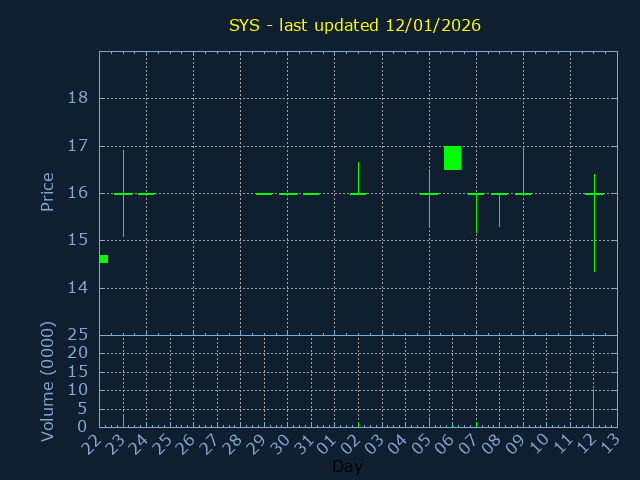This screenshot has height=480, width=640.
Task: Click the day 07 candlestick
Action: point(476,210)
